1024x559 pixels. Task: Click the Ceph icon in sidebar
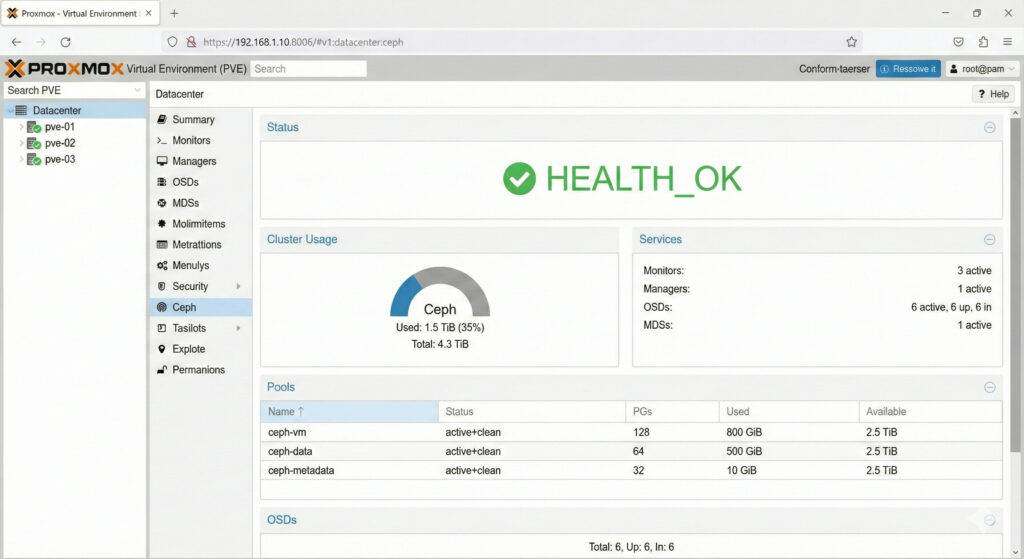pos(162,307)
